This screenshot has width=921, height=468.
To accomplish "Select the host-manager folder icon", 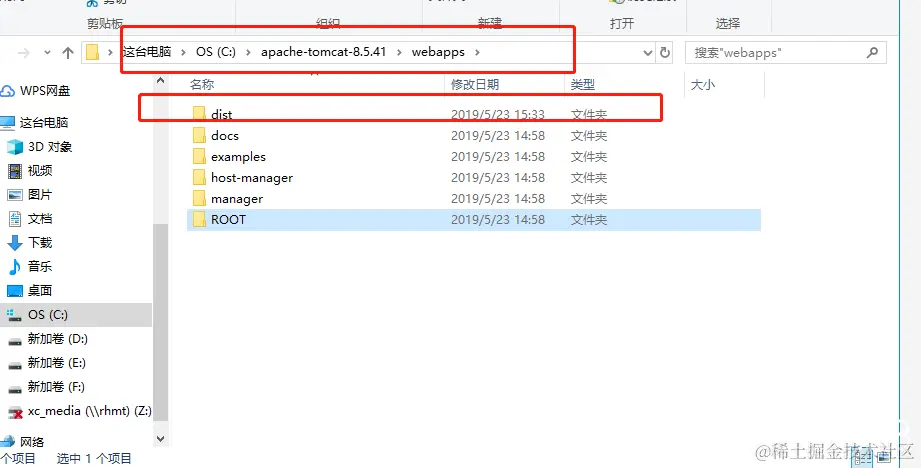I will pos(199,178).
